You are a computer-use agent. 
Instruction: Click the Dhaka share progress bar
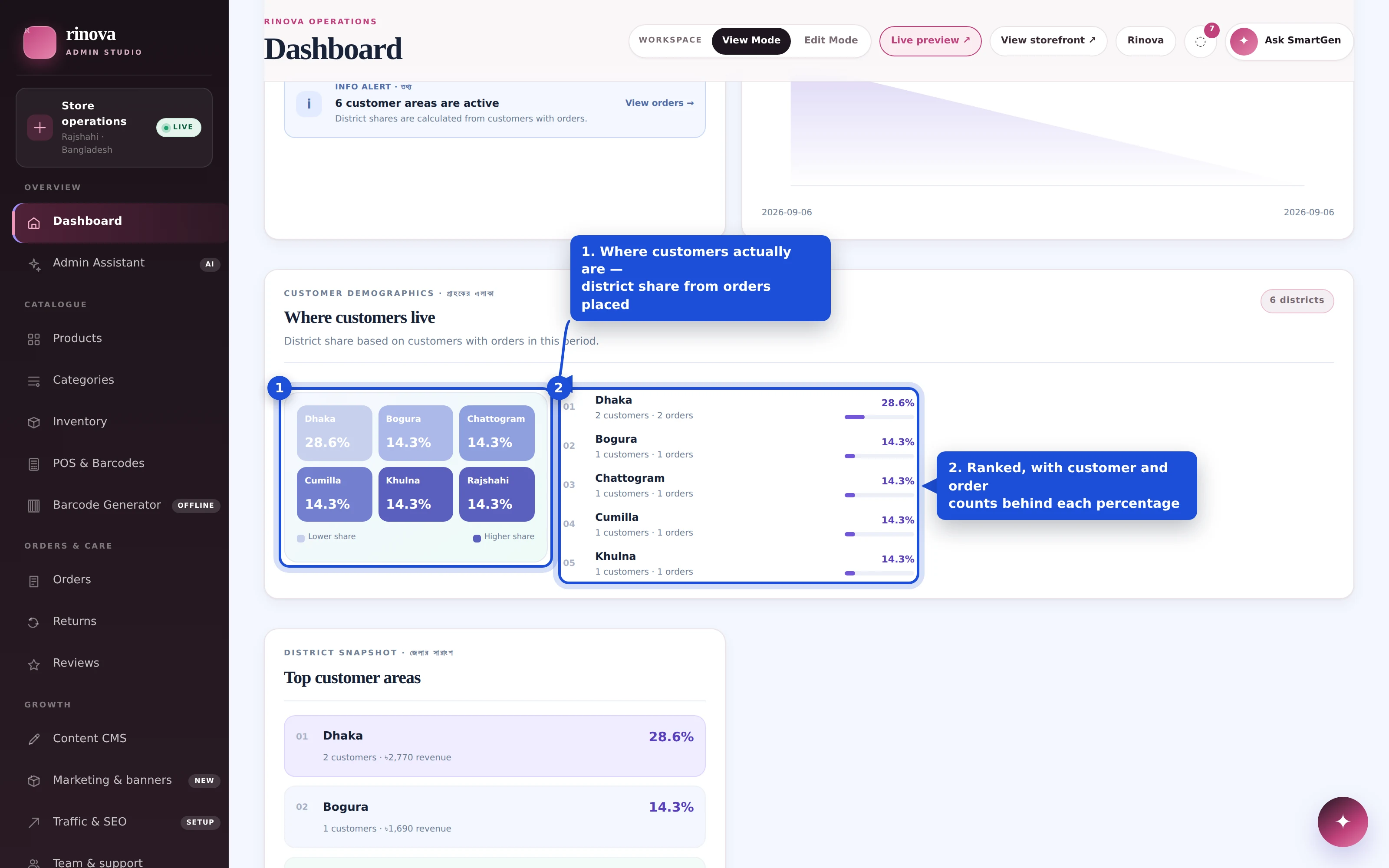(x=879, y=418)
